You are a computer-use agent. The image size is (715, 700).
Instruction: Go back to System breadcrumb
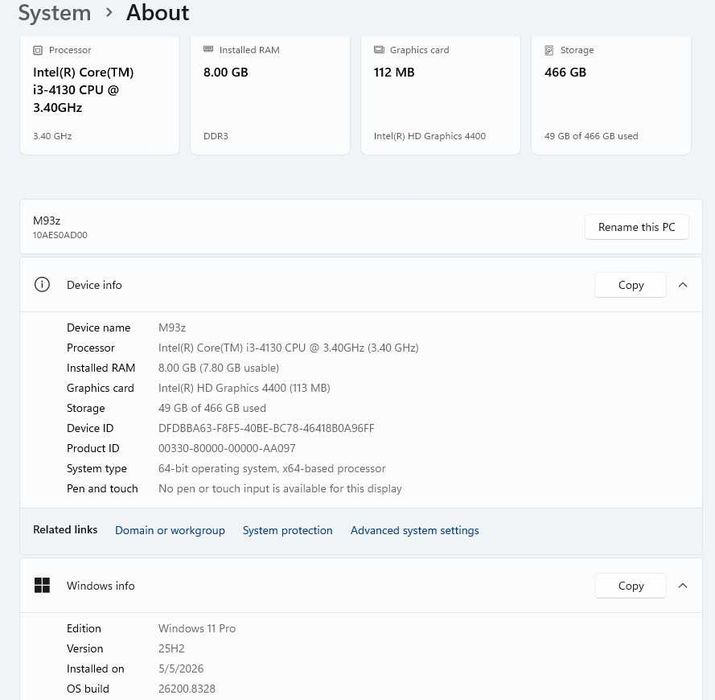coord(55,13)
